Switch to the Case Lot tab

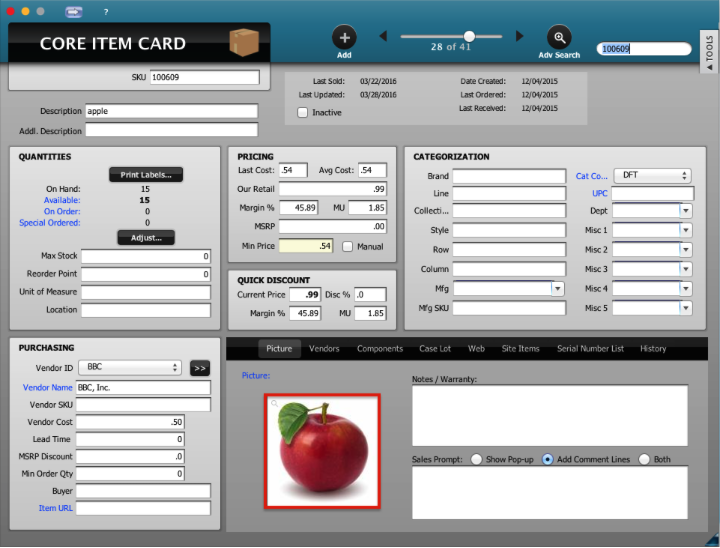435,349
